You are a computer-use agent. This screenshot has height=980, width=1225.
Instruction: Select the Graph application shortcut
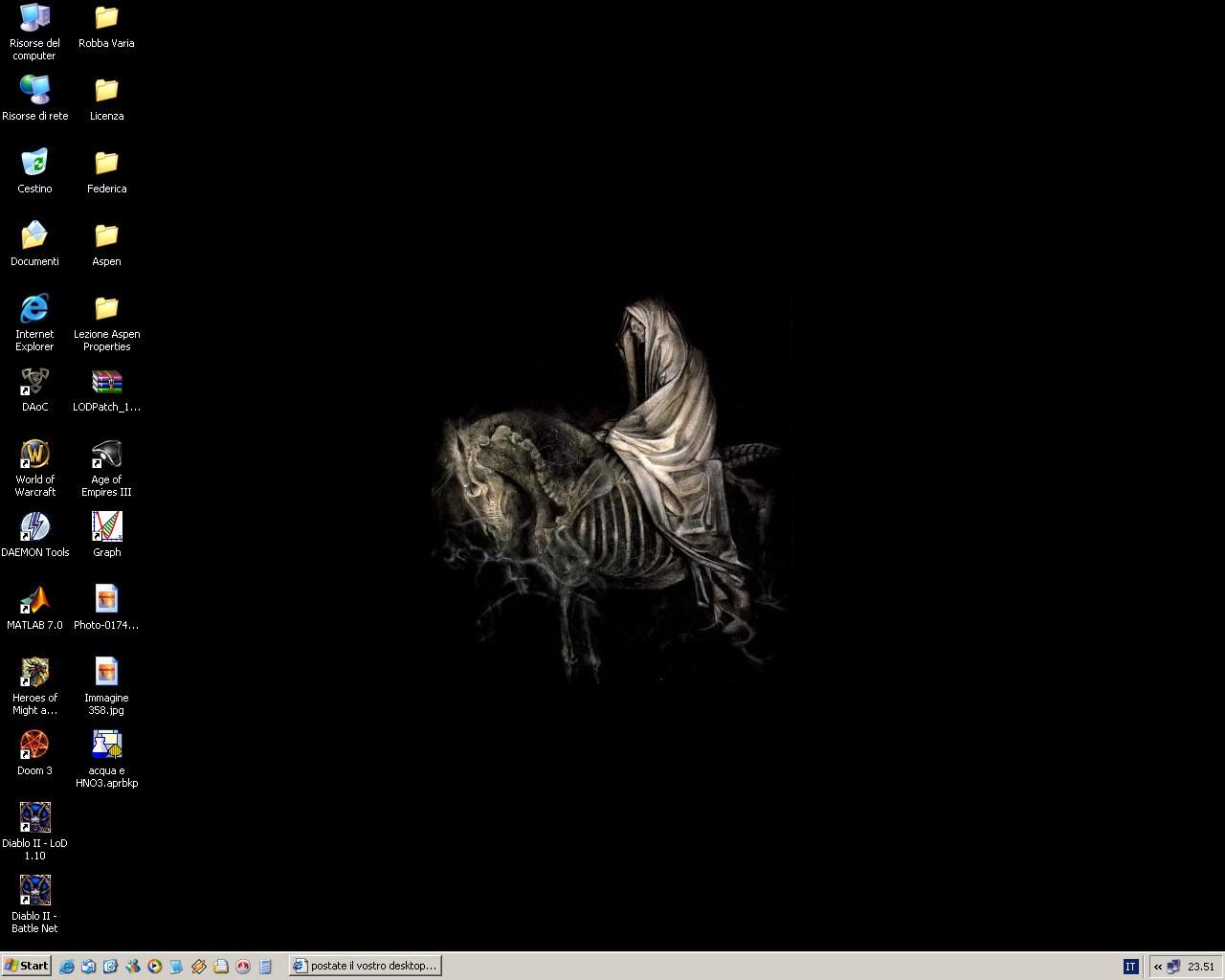click(106, 535)
